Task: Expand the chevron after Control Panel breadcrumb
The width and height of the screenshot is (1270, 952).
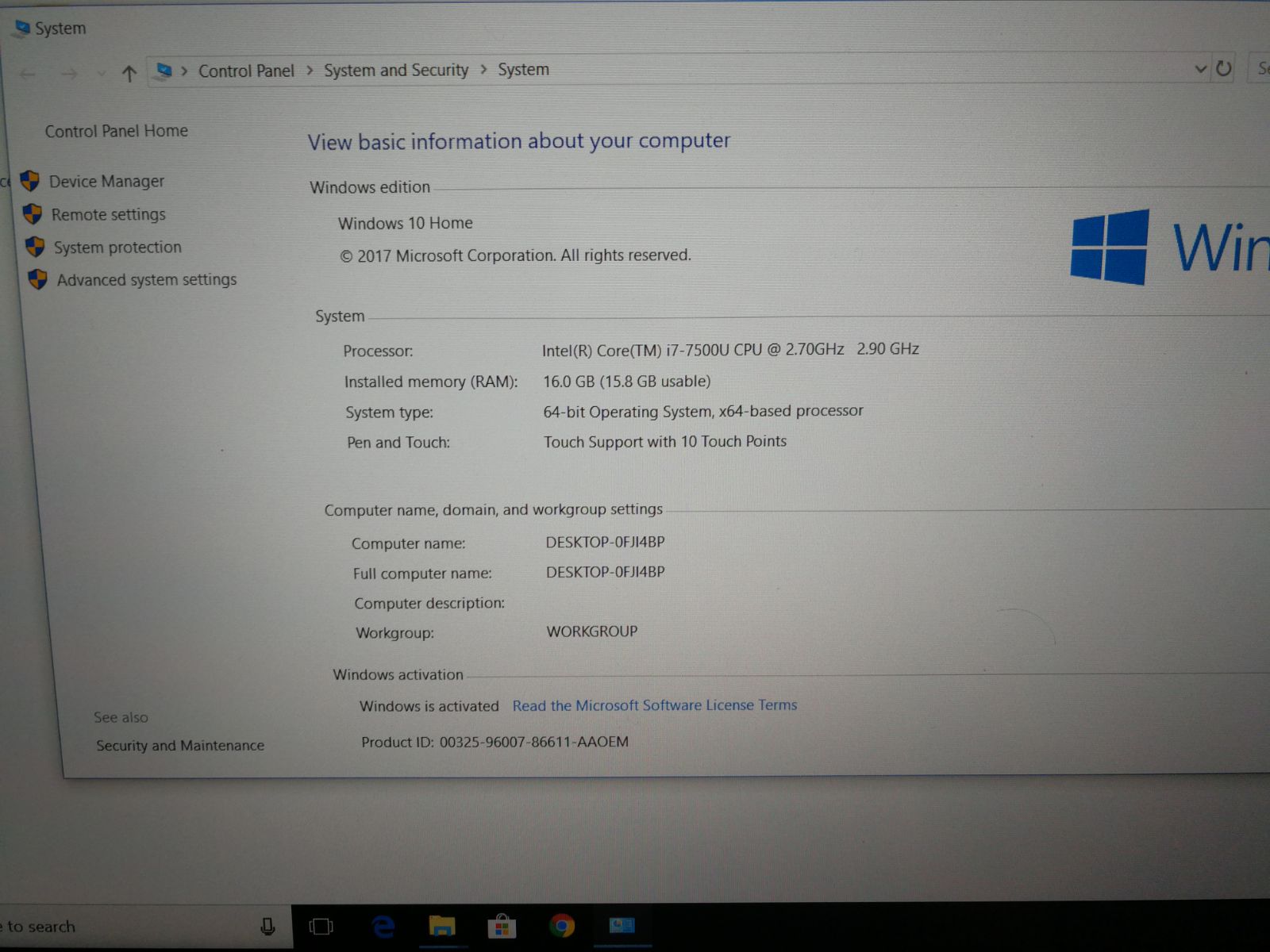Action: 310,71
